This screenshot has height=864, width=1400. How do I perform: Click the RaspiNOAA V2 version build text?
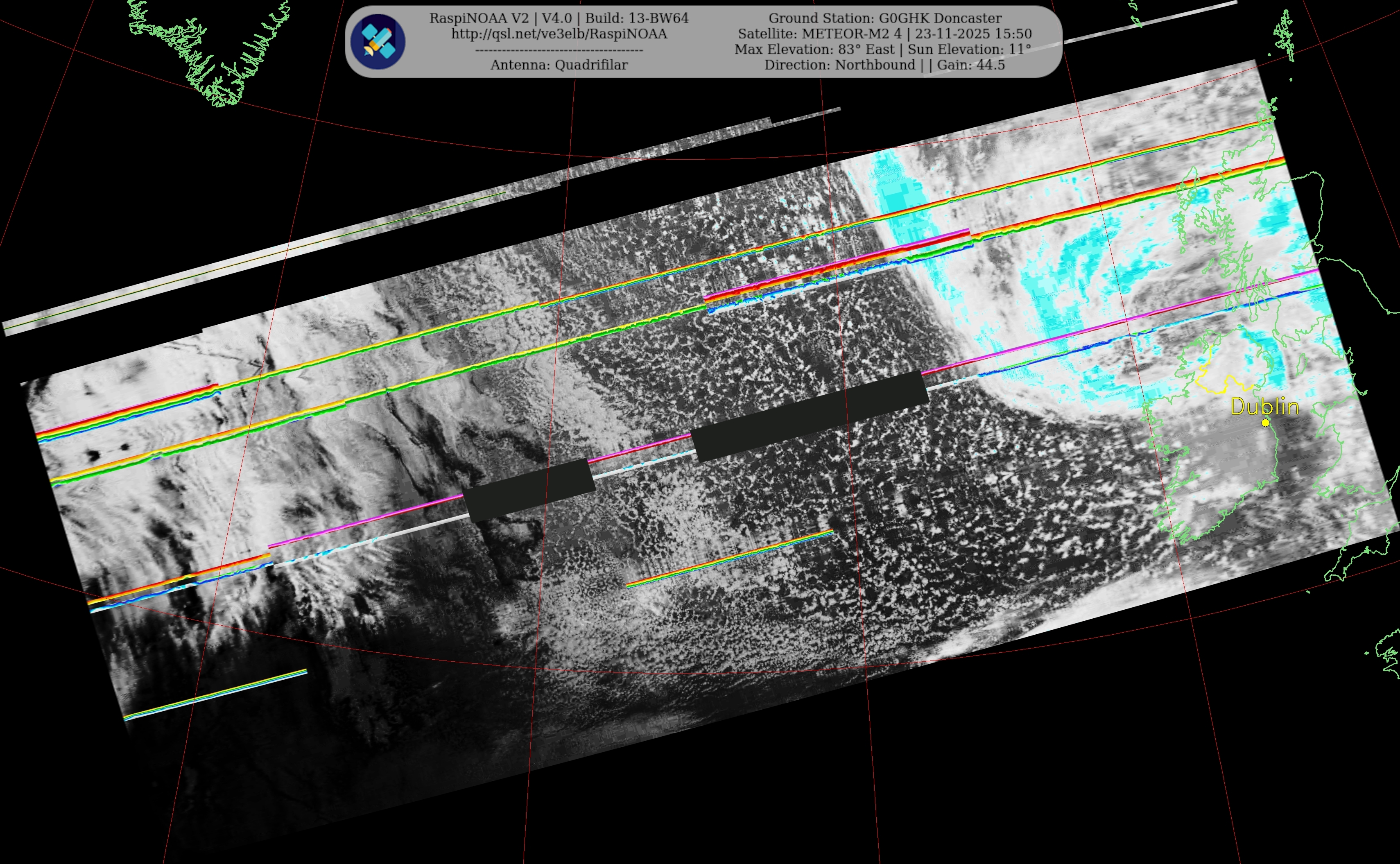559,18
